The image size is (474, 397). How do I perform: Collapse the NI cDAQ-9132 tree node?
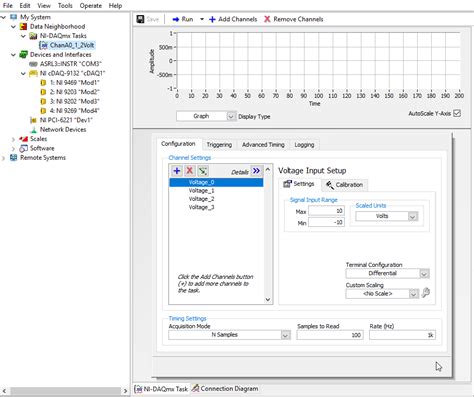[23, 73]
